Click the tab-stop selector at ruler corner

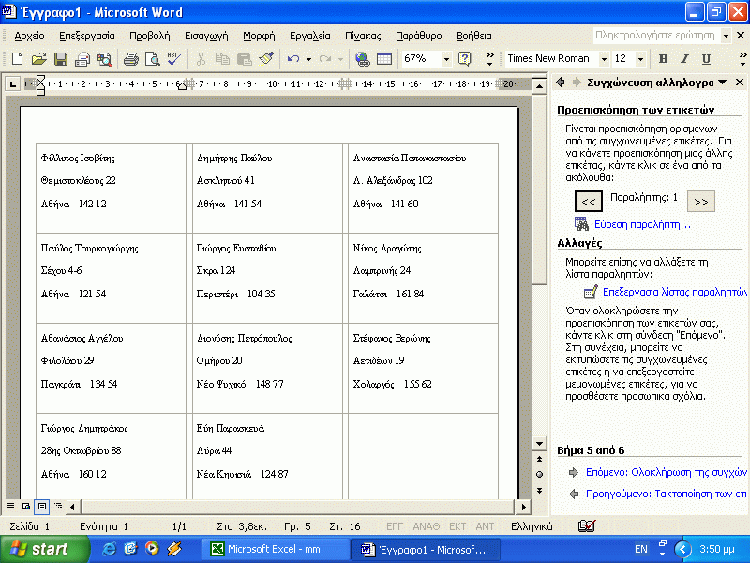click(13, 85)
